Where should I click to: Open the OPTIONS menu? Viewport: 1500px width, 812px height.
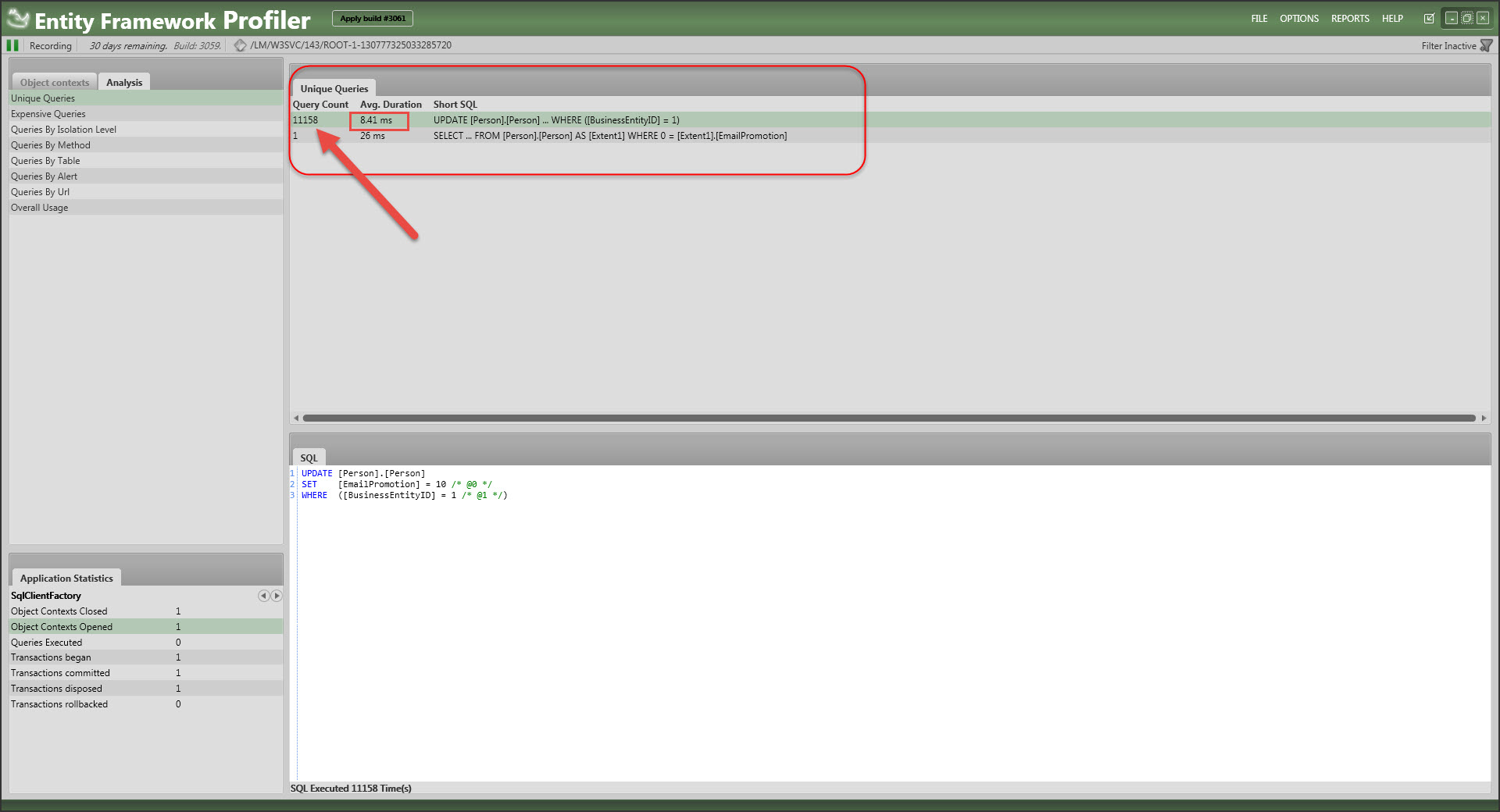1299,19
